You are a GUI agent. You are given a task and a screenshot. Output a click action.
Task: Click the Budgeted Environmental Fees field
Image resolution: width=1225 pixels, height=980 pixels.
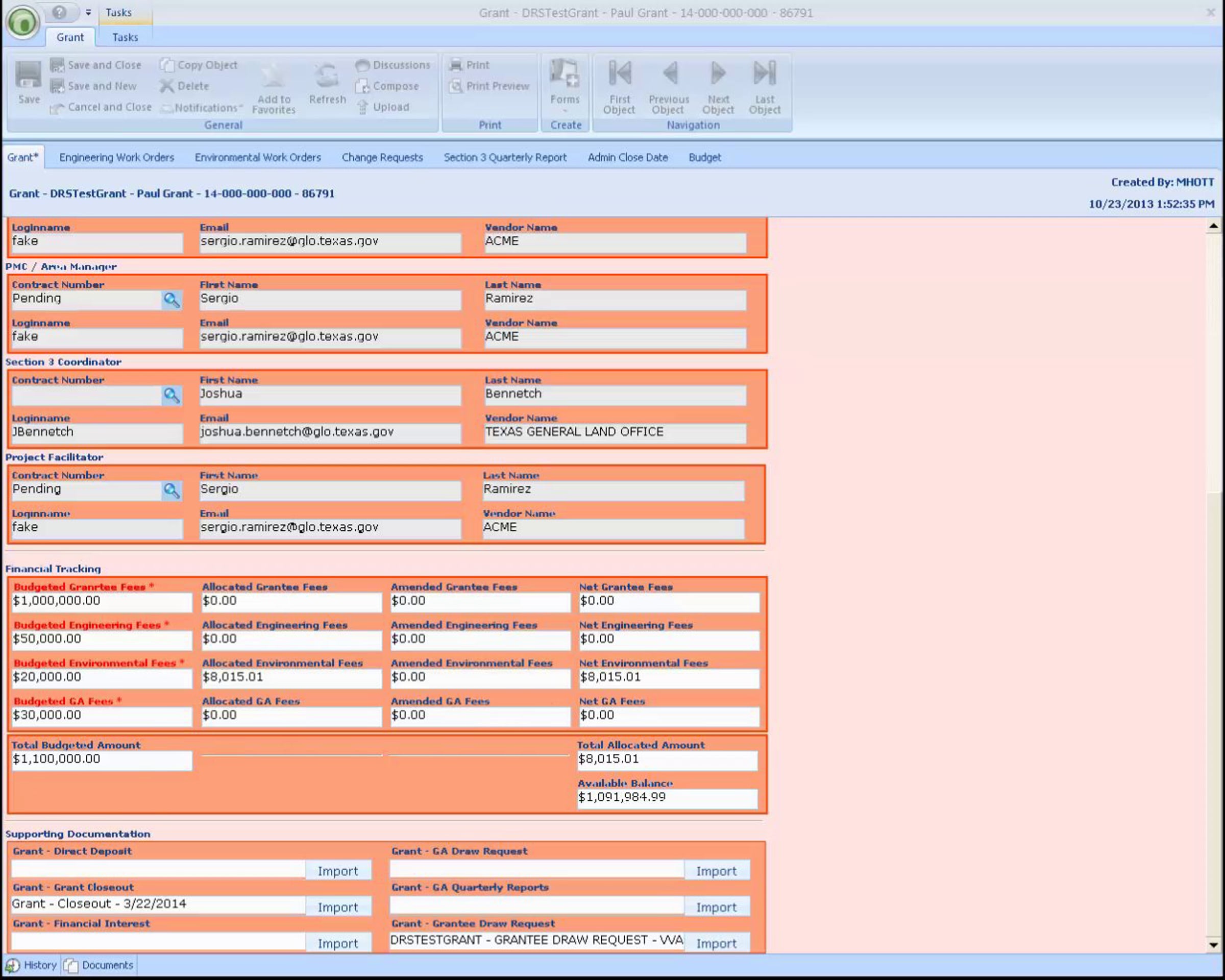(102, 678)
